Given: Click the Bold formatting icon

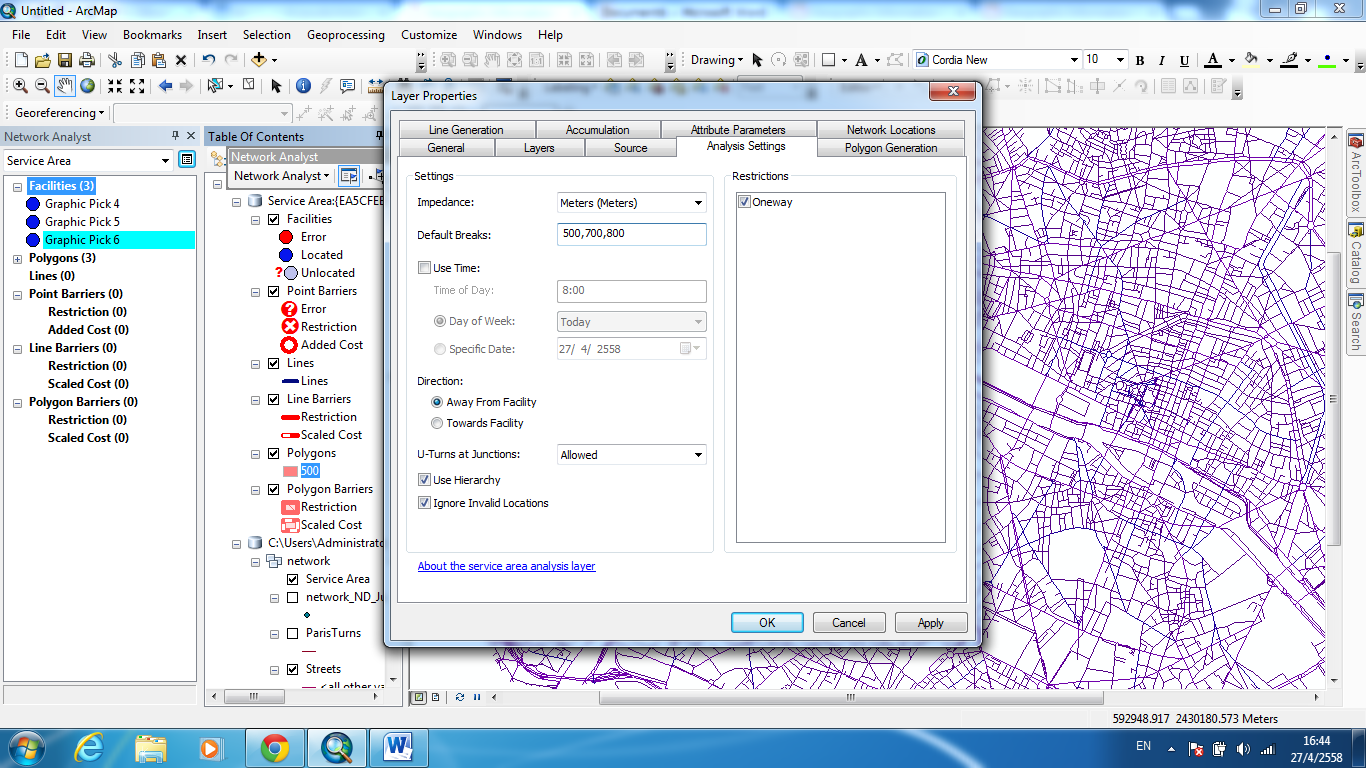Looking at the screenshot, I should coord(1140,61).
